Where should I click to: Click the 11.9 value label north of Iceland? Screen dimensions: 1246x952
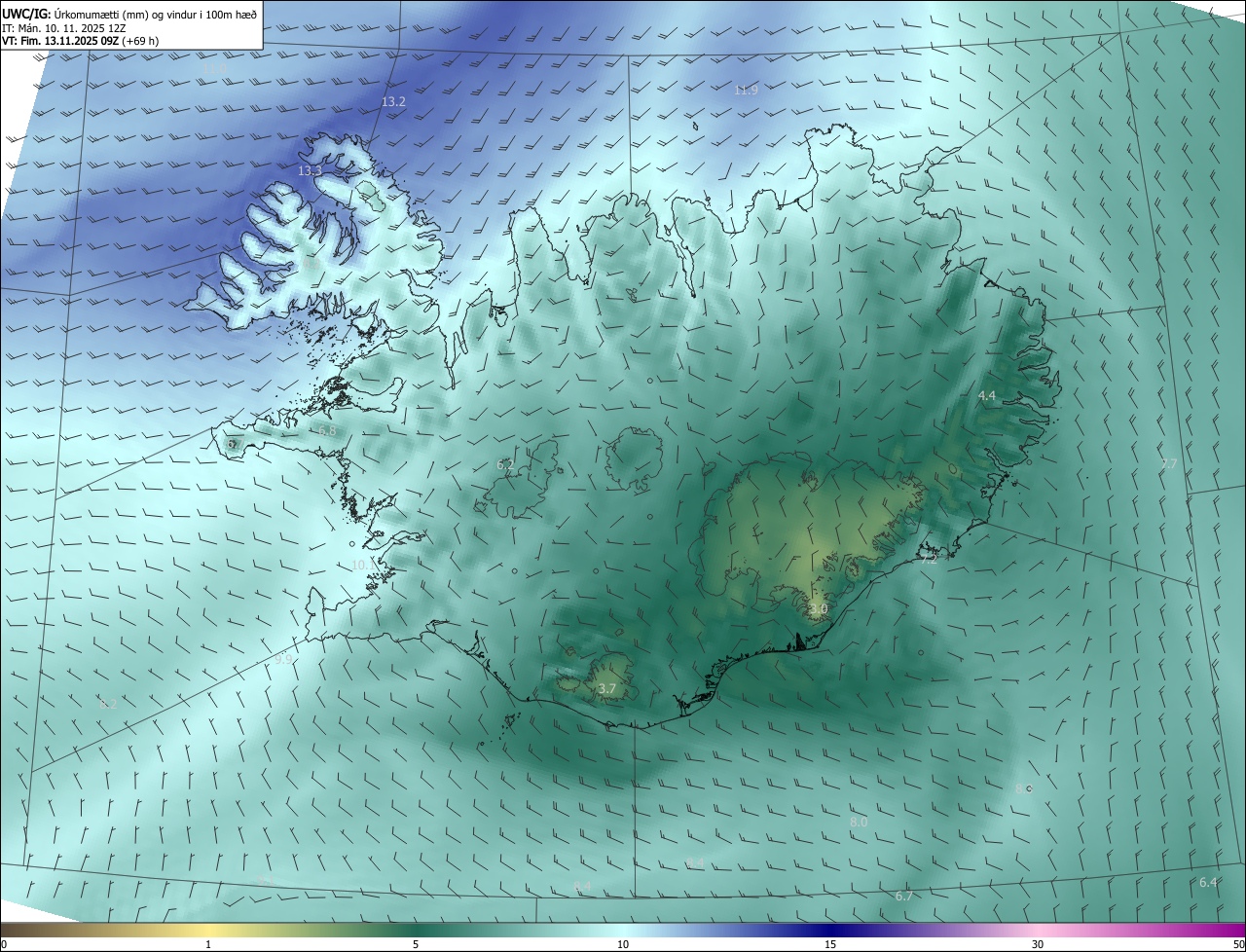[x=746, y=90]
